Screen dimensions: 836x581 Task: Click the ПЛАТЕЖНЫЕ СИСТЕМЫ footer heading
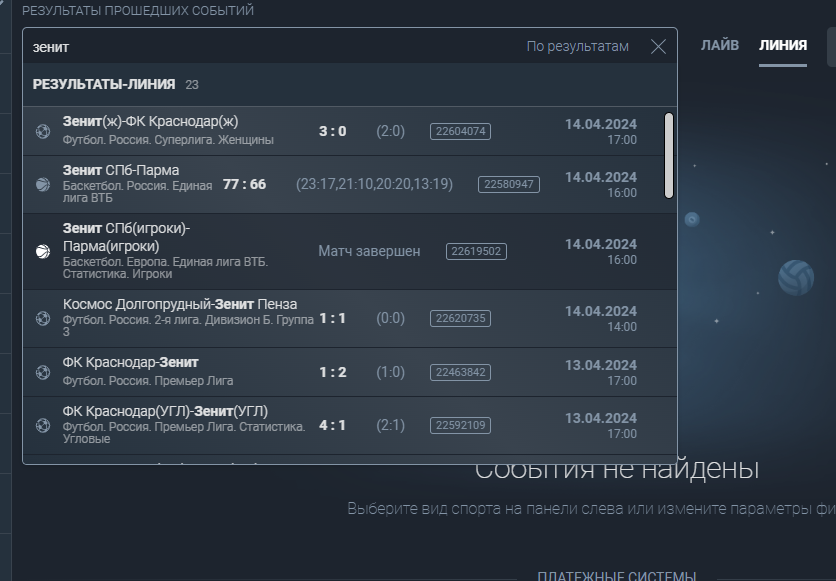click(x=617, y=576)
